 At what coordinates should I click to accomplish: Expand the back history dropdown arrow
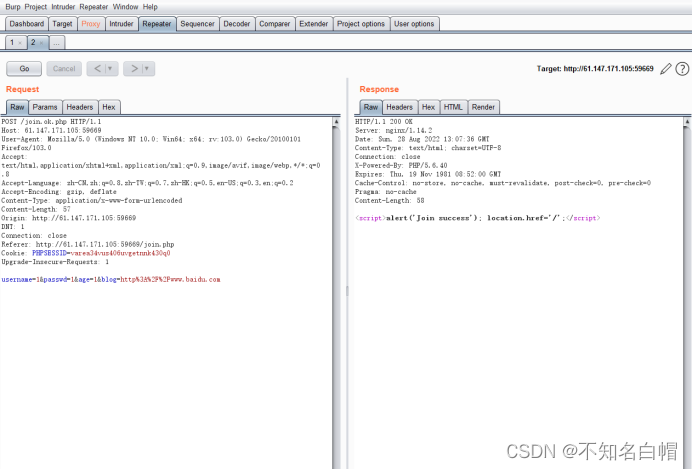point(110,68)
